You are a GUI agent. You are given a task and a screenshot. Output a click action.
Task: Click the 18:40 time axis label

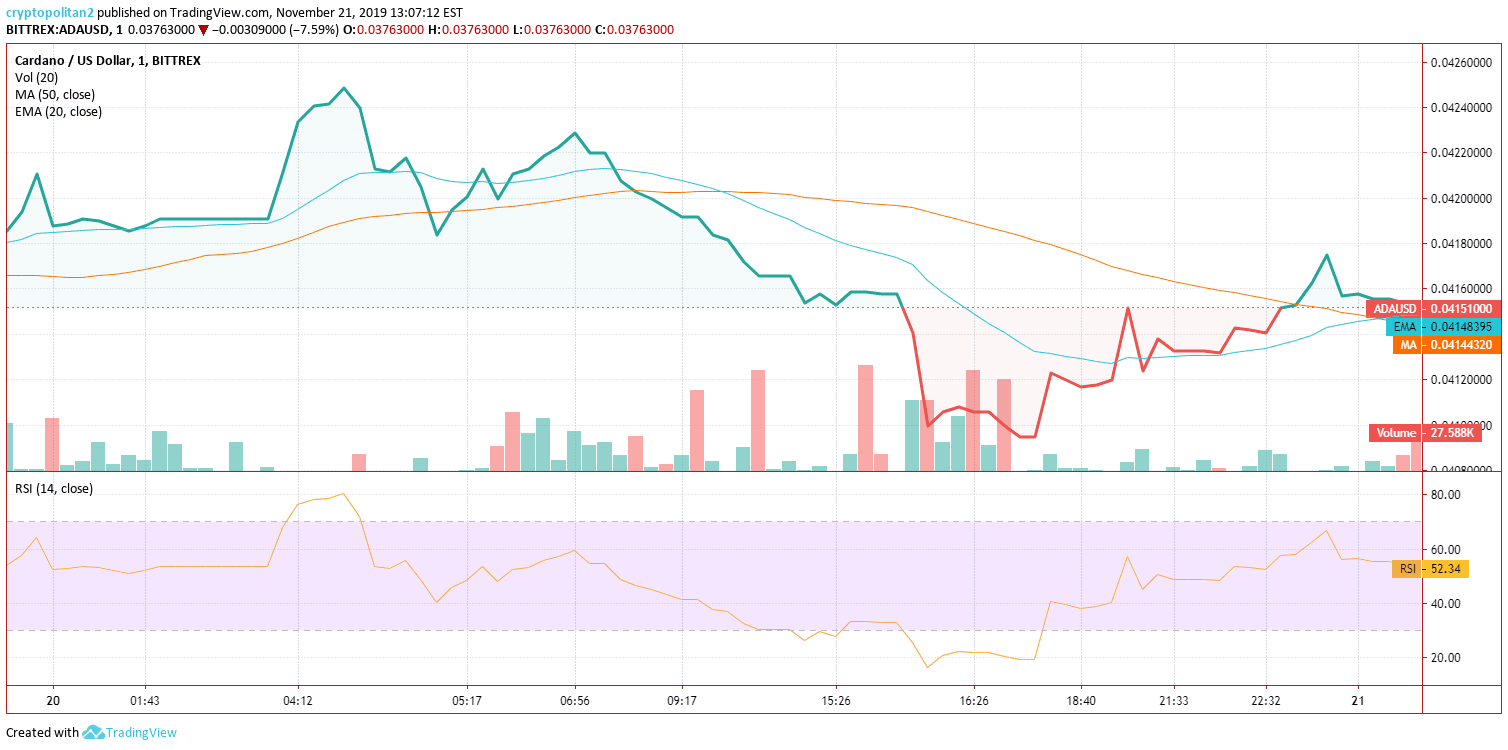[1081, 700]
